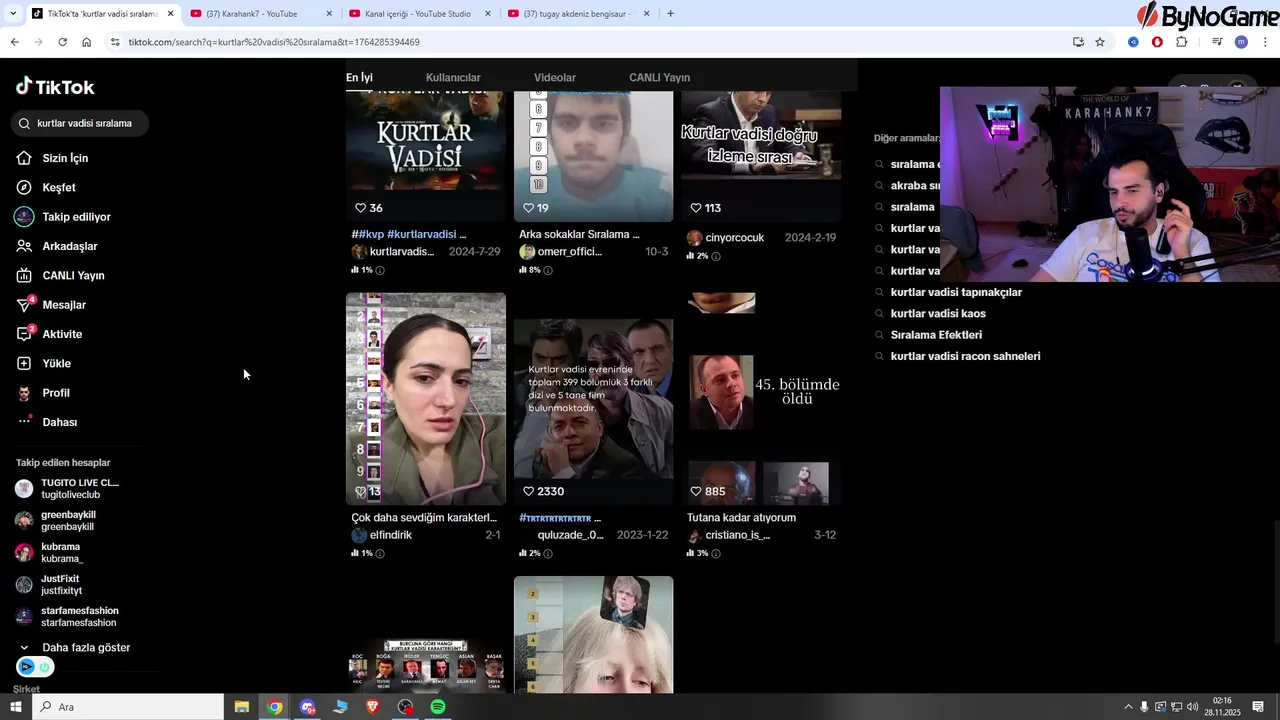Close the TikTok browser tab

click(x=170, y=14)
